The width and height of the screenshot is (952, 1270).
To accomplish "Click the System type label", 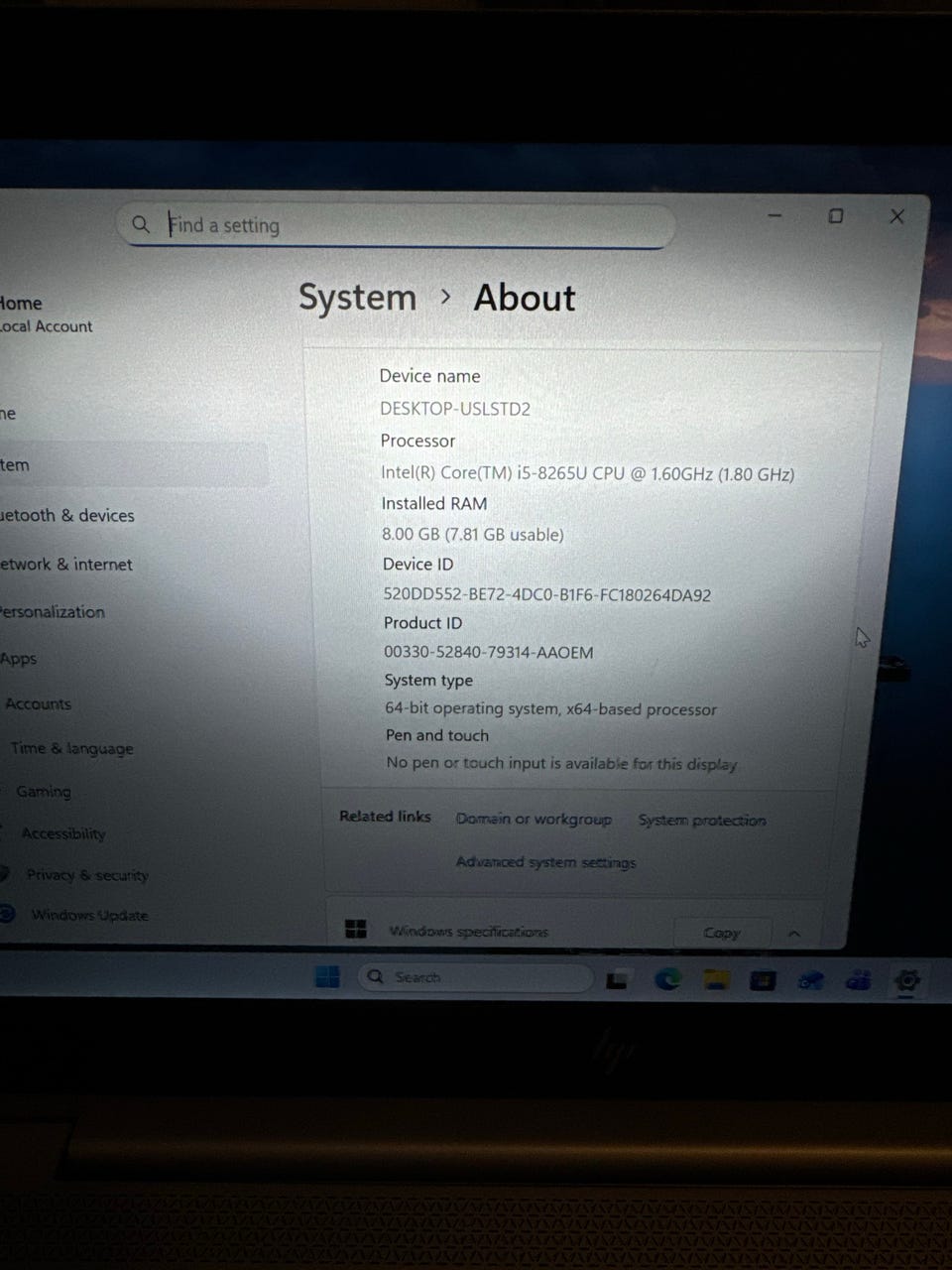I will (x=428, y=681).
